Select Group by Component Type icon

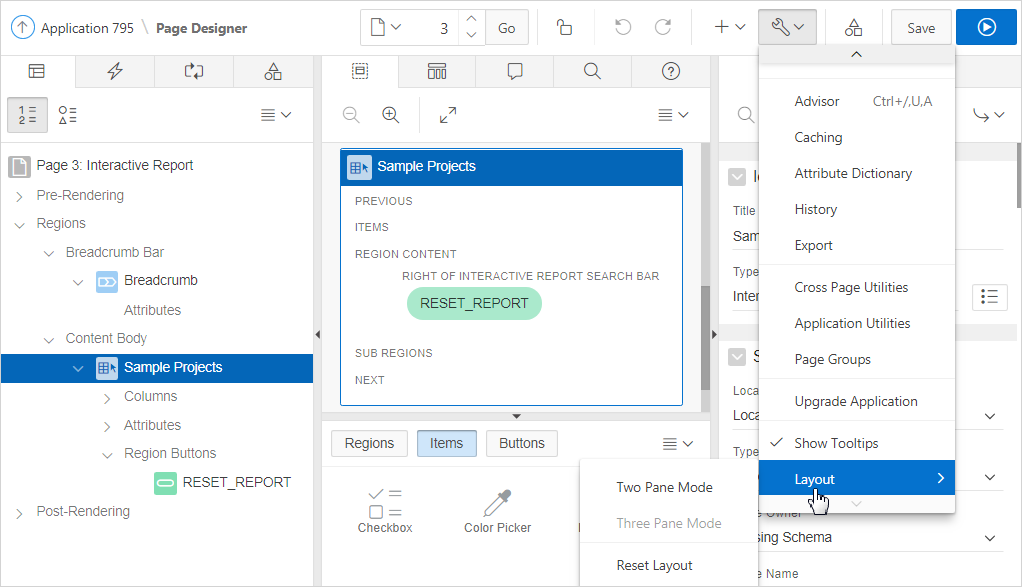(68, 115)
